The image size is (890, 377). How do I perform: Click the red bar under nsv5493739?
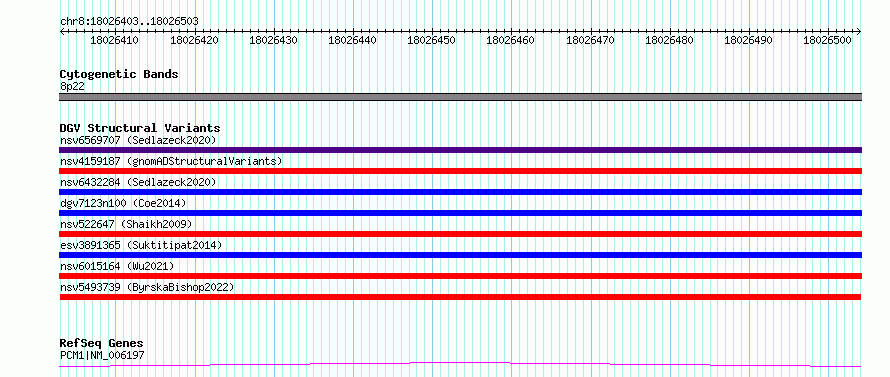[x=460, y=297]
